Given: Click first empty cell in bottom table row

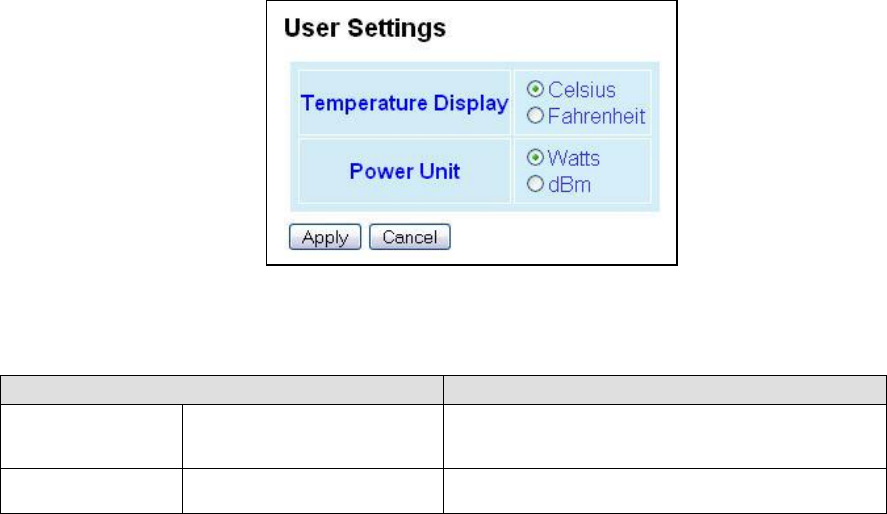Looking at the screenshot, I should pyautogui.click(x=91, y=491).
